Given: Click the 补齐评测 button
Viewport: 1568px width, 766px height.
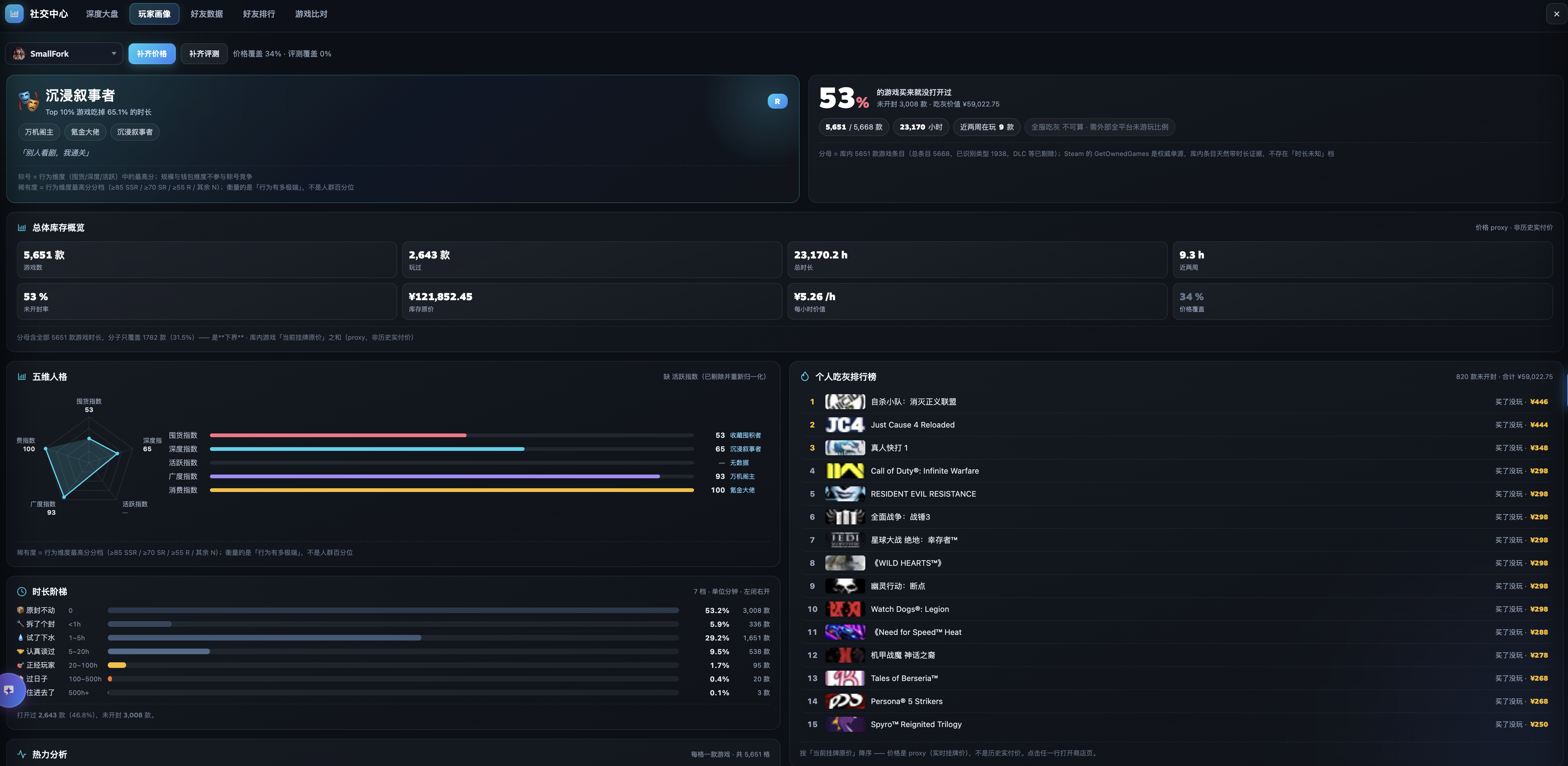Looking at the screenshot, I should click(x=204, y=54).
